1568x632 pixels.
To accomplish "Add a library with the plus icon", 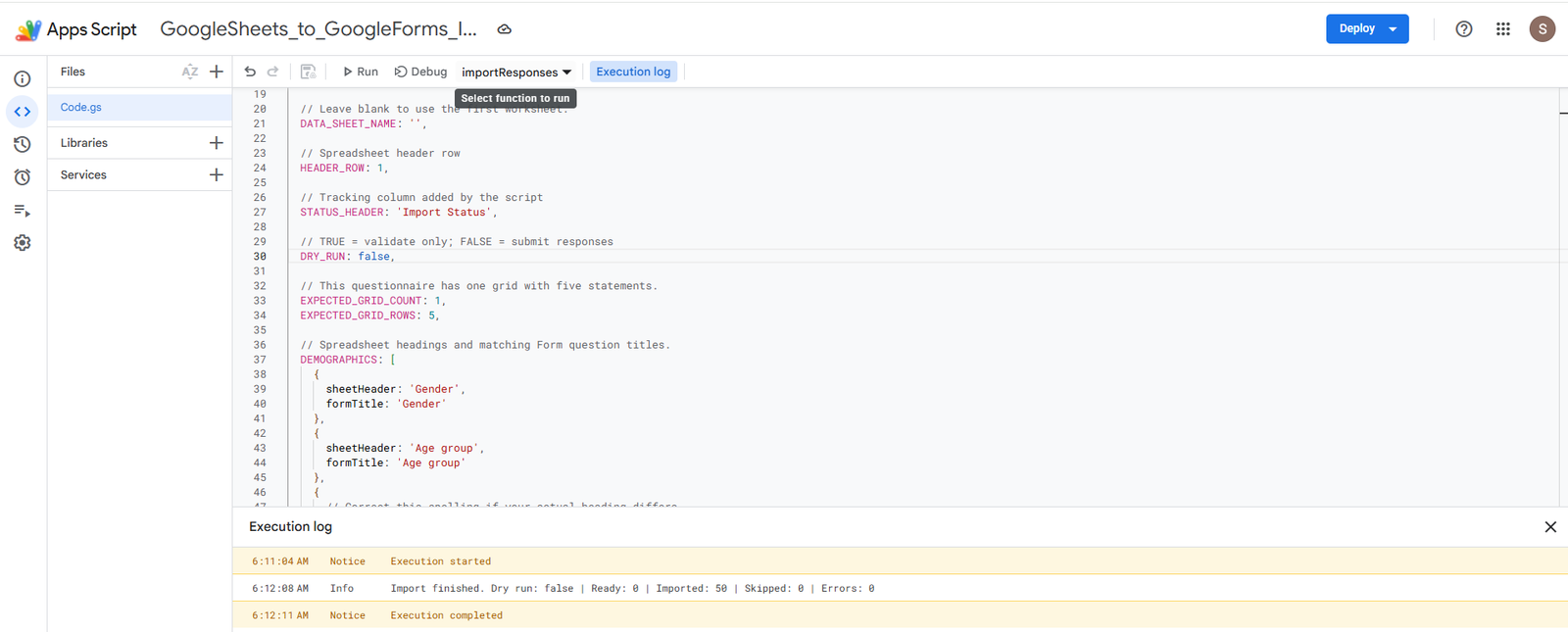I will (217, 143).
